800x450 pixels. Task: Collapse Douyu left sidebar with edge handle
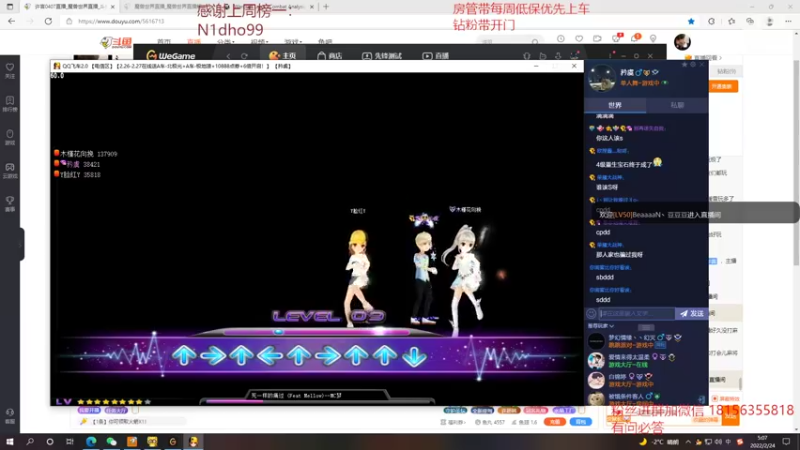pos(21,245)
